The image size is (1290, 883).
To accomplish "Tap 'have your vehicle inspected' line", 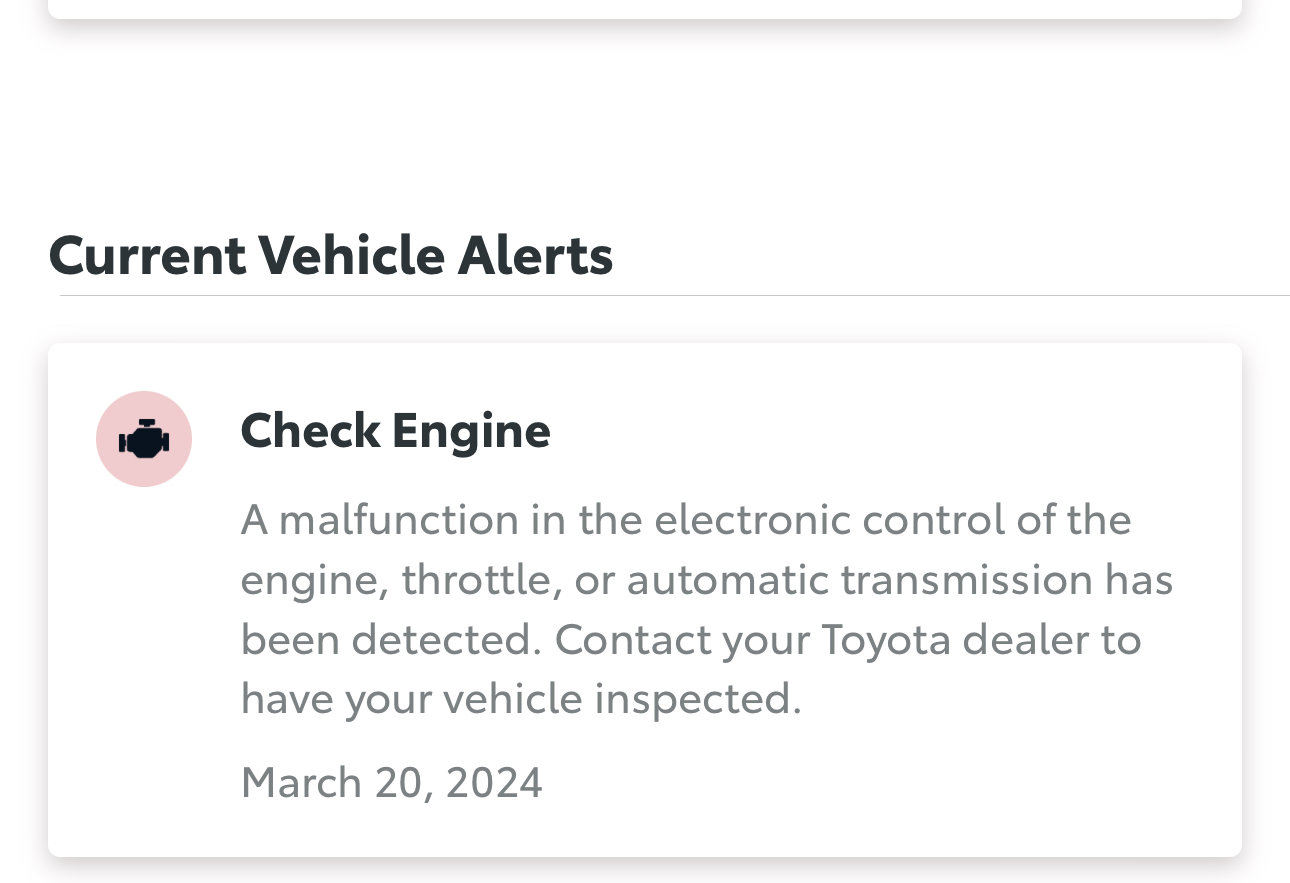I will tap(521, 699).
